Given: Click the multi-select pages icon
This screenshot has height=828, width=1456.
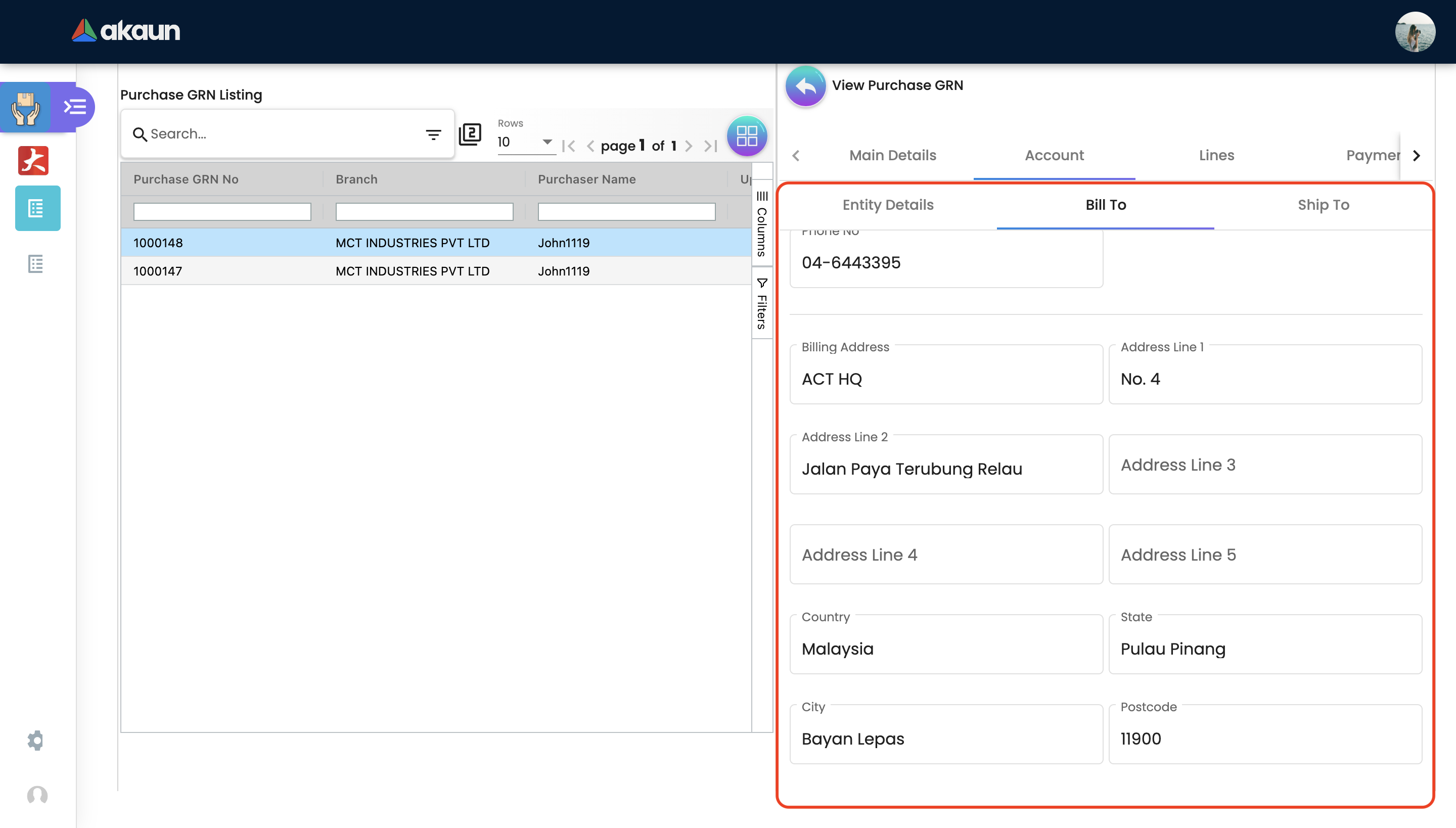Looking at the screenshot, I should tap(470, 134).
